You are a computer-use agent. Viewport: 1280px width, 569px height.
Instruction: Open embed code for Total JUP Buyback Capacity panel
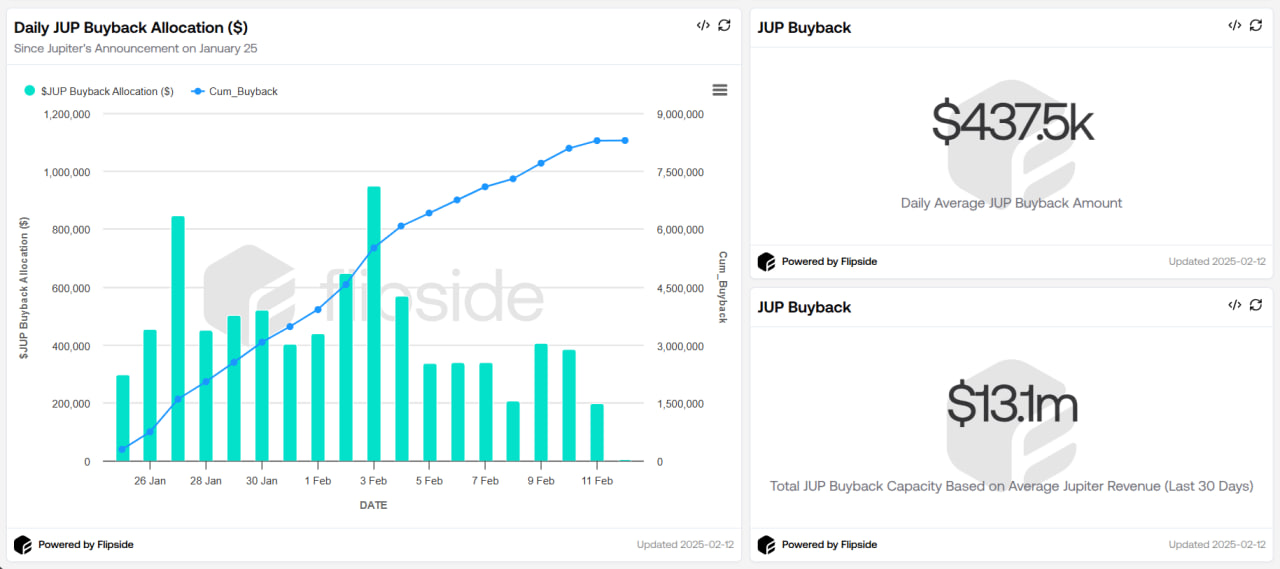point(1235,305)
